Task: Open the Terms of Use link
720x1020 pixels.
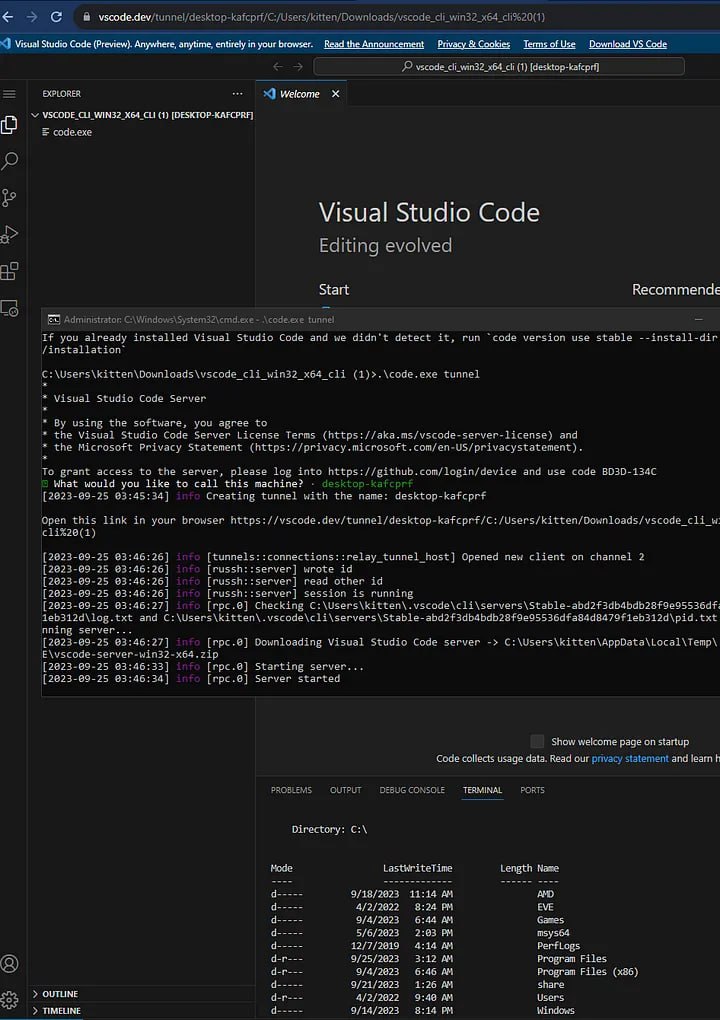Action: pyautogui.click(x=550, y=44)
